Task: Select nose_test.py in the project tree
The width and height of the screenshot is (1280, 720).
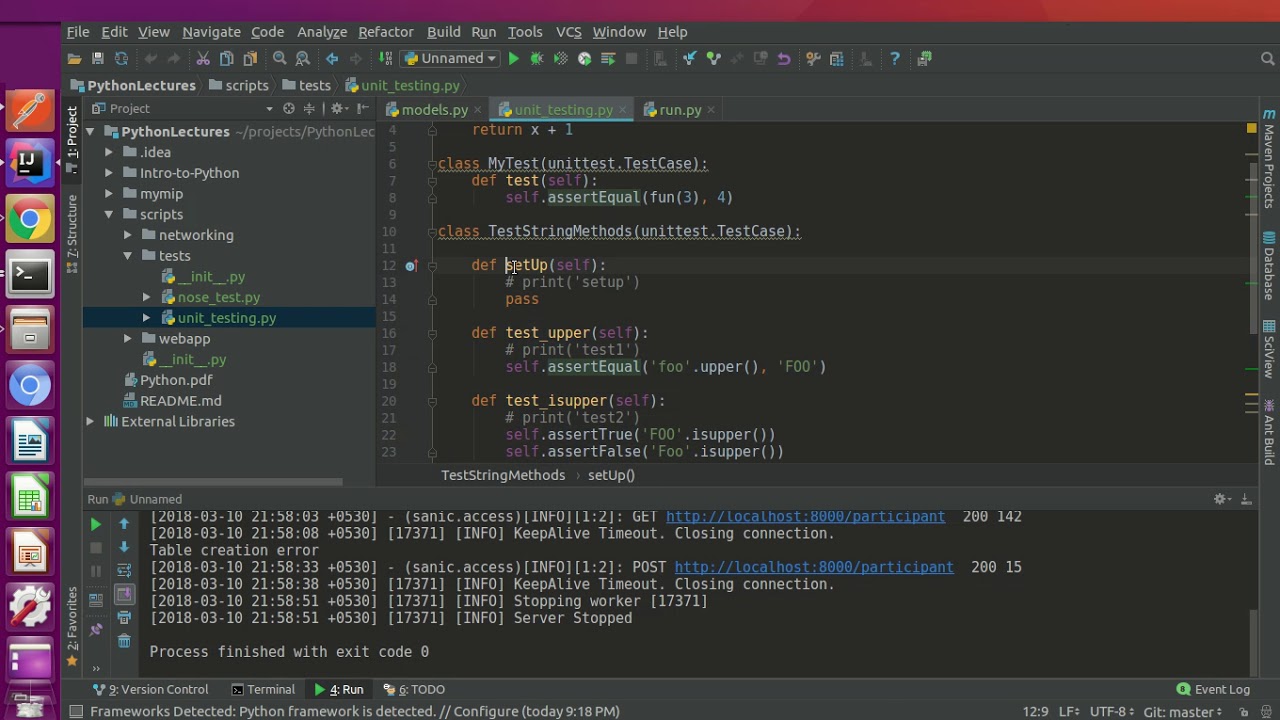Action: tap(219, 297)
